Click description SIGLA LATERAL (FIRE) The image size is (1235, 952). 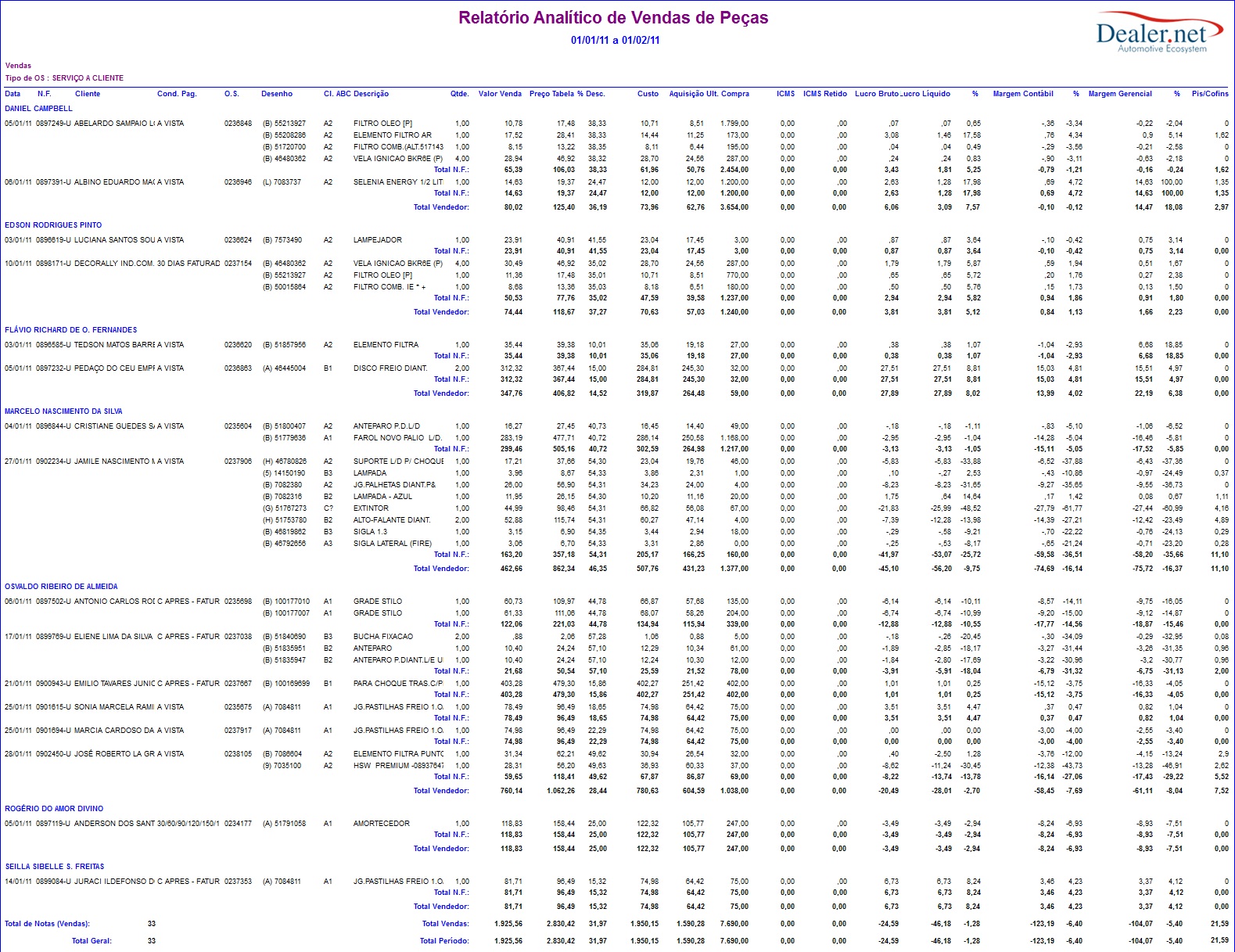coord(392,544)
